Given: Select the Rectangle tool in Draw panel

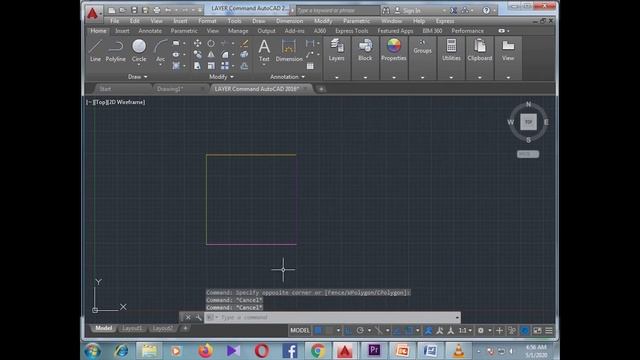Looking at the screenshot, I should tap(176, 43).
